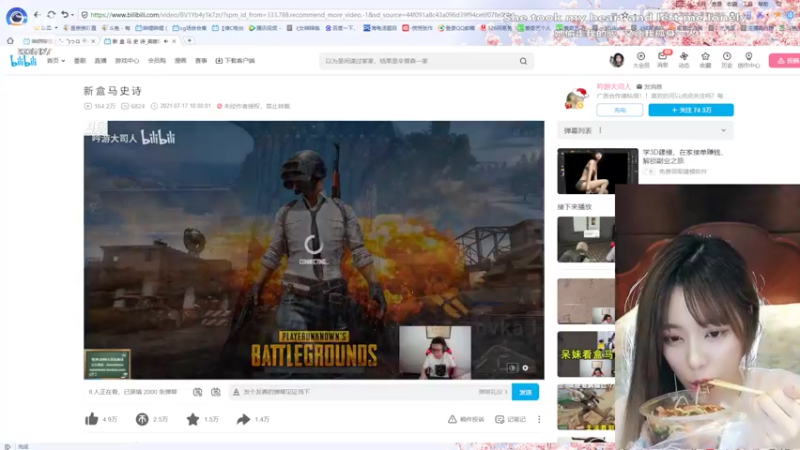This screenshot has width=800, height=450.
Task: Click the blue 关注 74.3万 follow button
Action: click(x=691, y=110)
